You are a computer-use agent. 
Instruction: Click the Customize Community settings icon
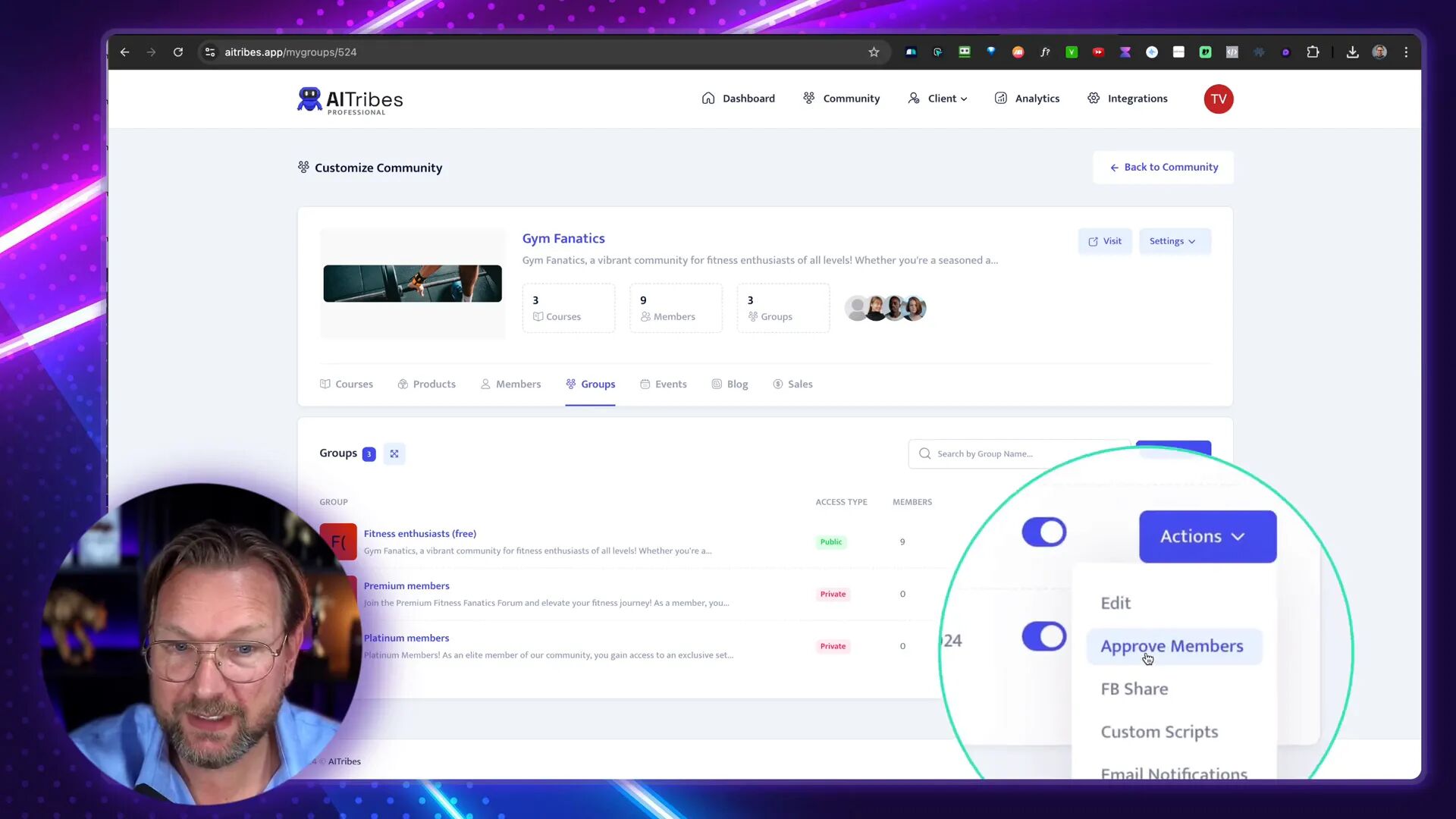[304, 167]
